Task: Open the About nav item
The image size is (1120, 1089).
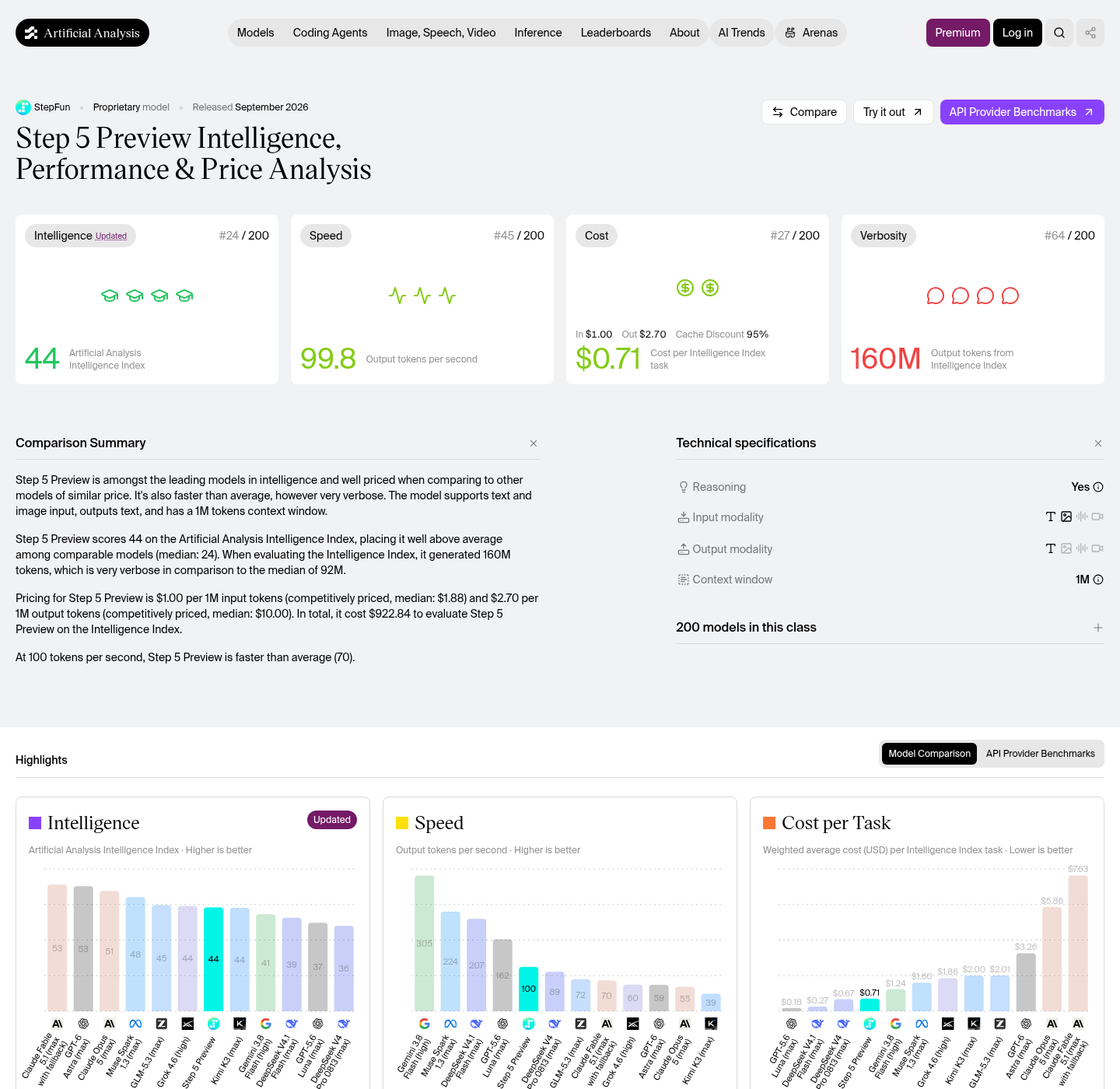Action: 684,33
